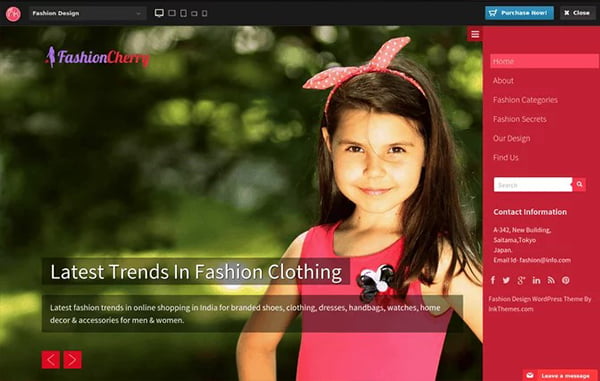Open the RSS feed icon

pos(551,280)
